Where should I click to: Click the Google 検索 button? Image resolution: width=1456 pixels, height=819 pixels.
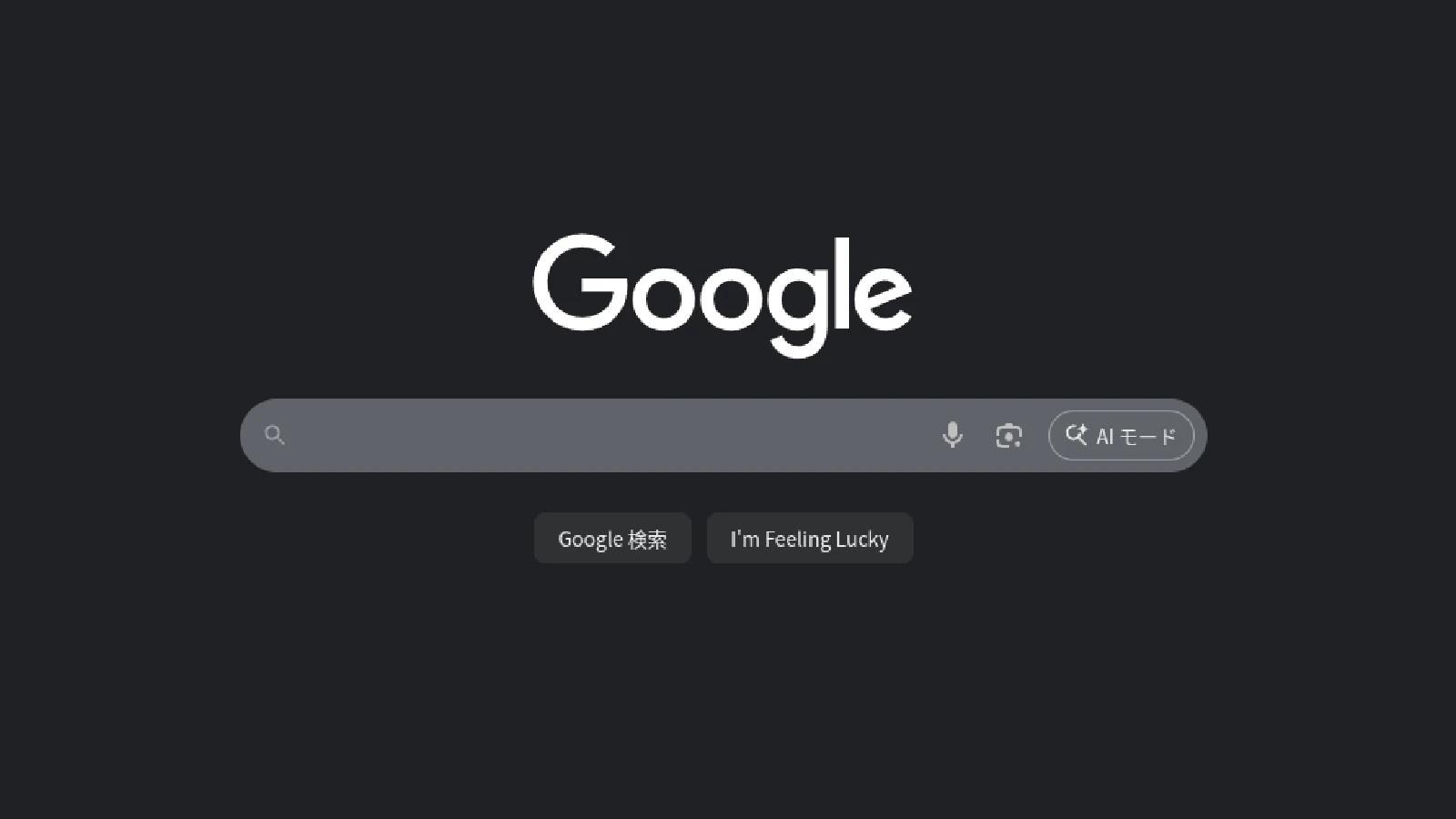pos(612,538)
